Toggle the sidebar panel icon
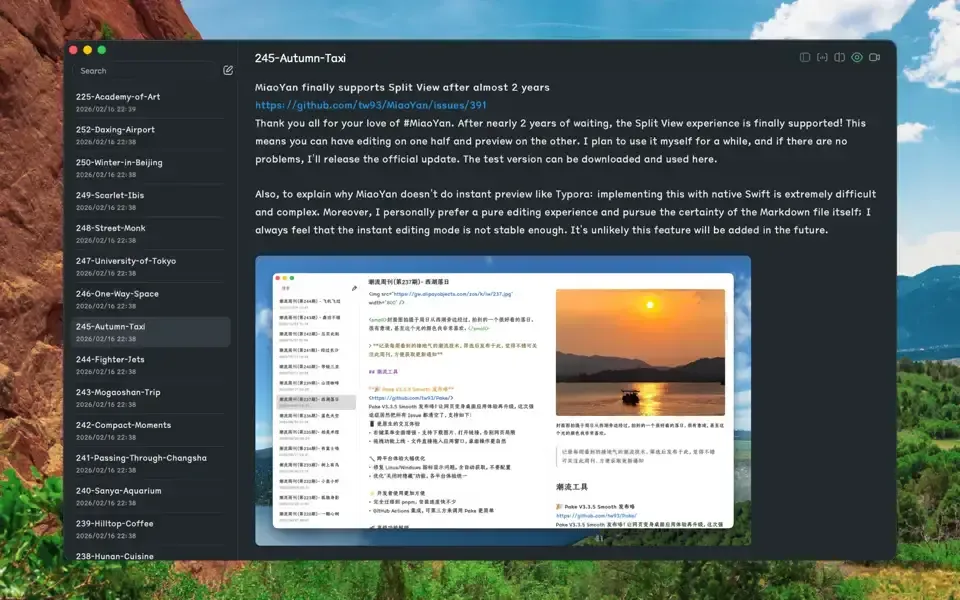Viewport: 960px width, 600px height. [x=804, y=57]
